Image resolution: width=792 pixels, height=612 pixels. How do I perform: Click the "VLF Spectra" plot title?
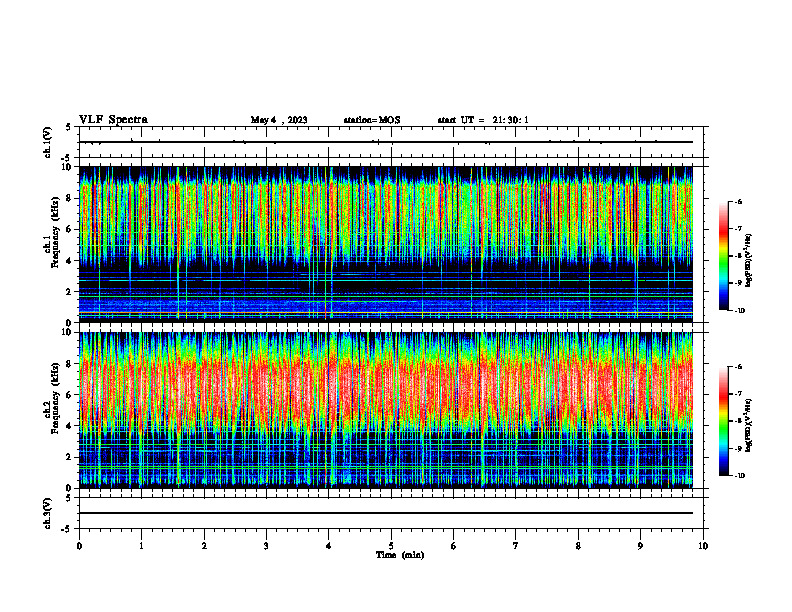(x=113, y=120)
